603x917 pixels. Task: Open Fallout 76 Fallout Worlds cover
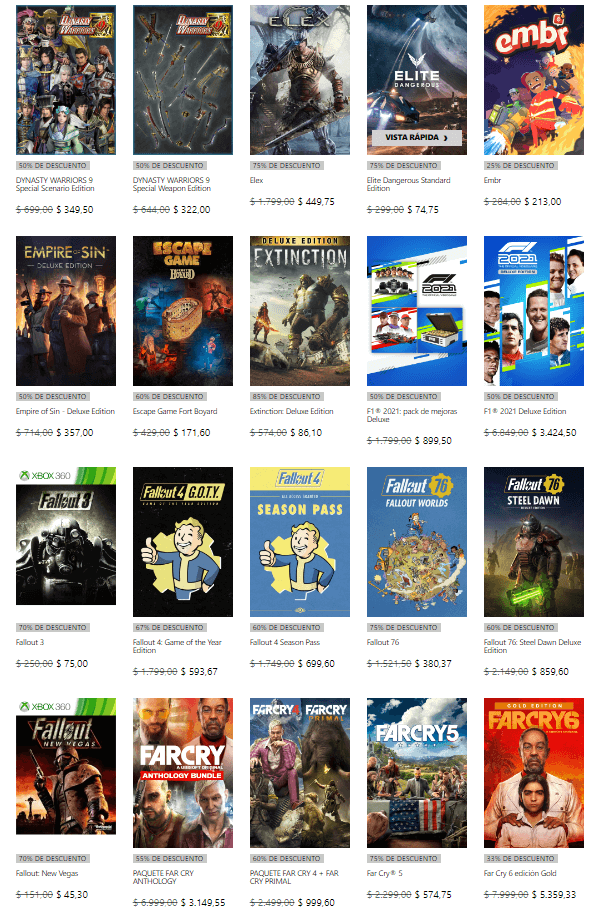pyautogui.click(x=416, y=542)
